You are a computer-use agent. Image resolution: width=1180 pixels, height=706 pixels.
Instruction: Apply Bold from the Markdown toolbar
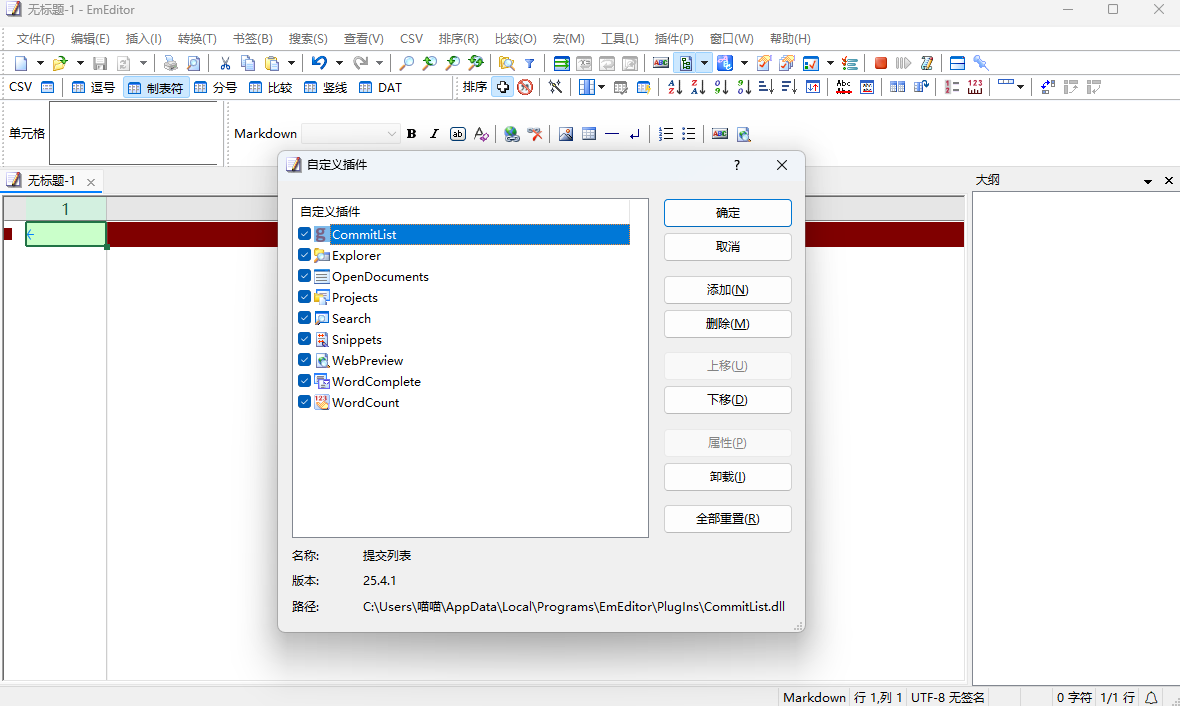pyautogui.click(x=411, y=134)
